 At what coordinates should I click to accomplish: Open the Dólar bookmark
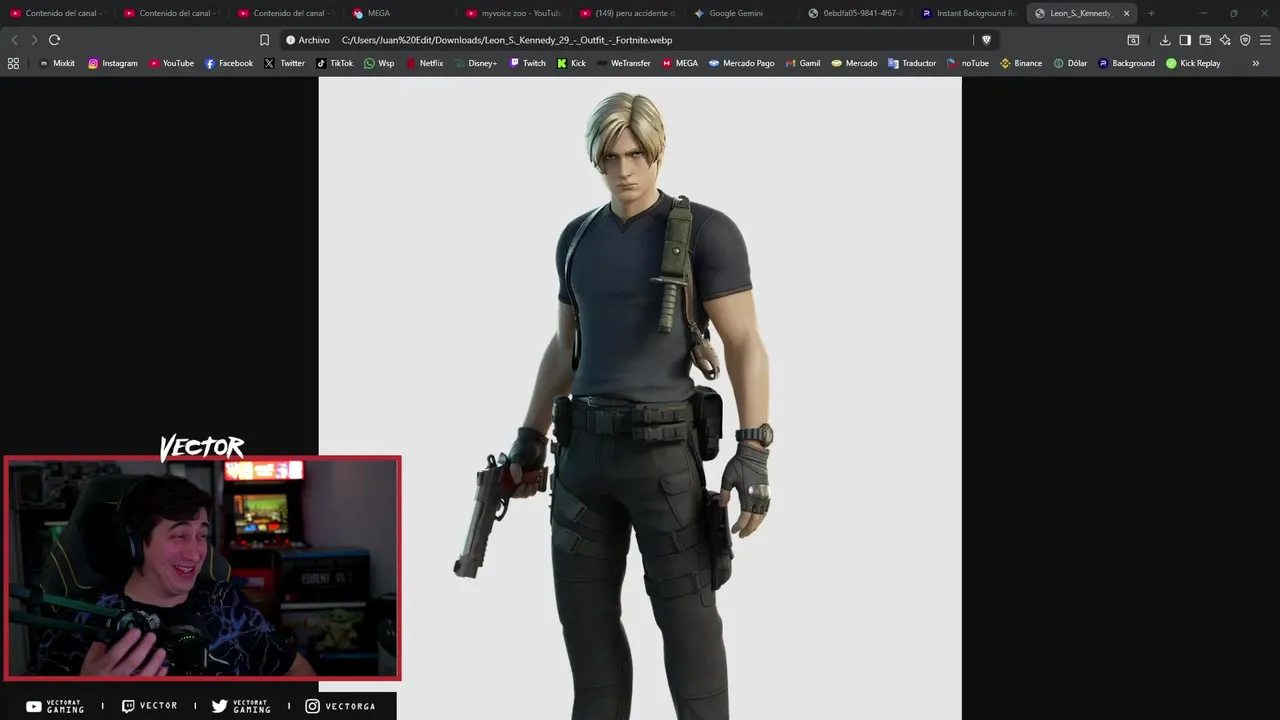pyautogui.click(x=1070, y=63)
